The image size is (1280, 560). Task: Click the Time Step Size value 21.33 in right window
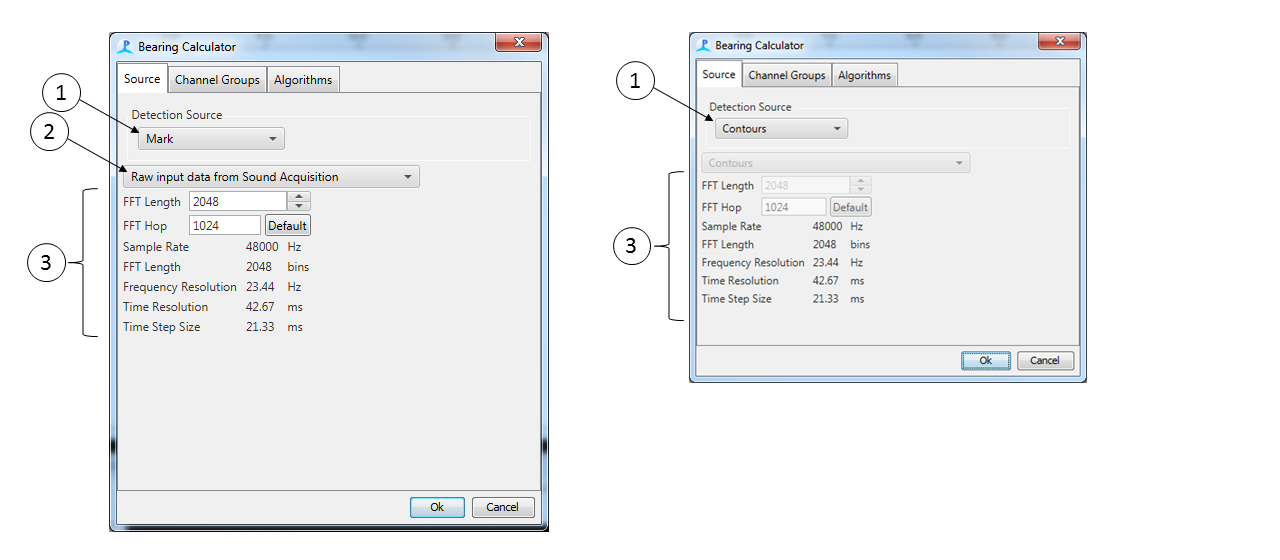pos(826,299)
